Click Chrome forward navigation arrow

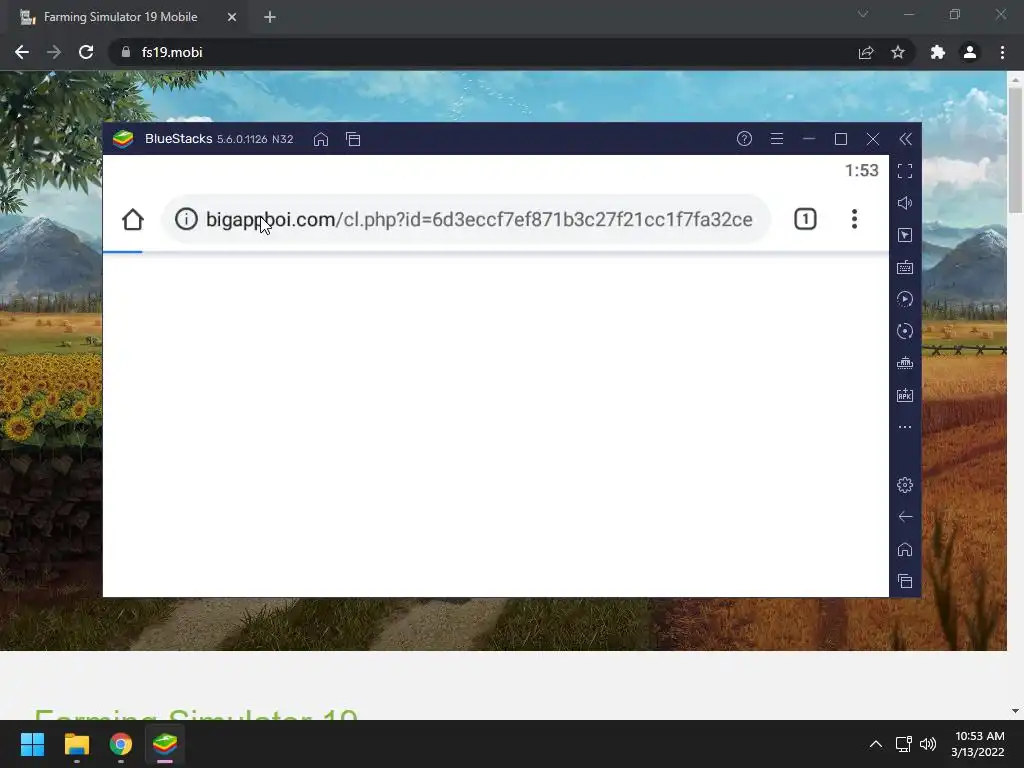tap(54, 52)
